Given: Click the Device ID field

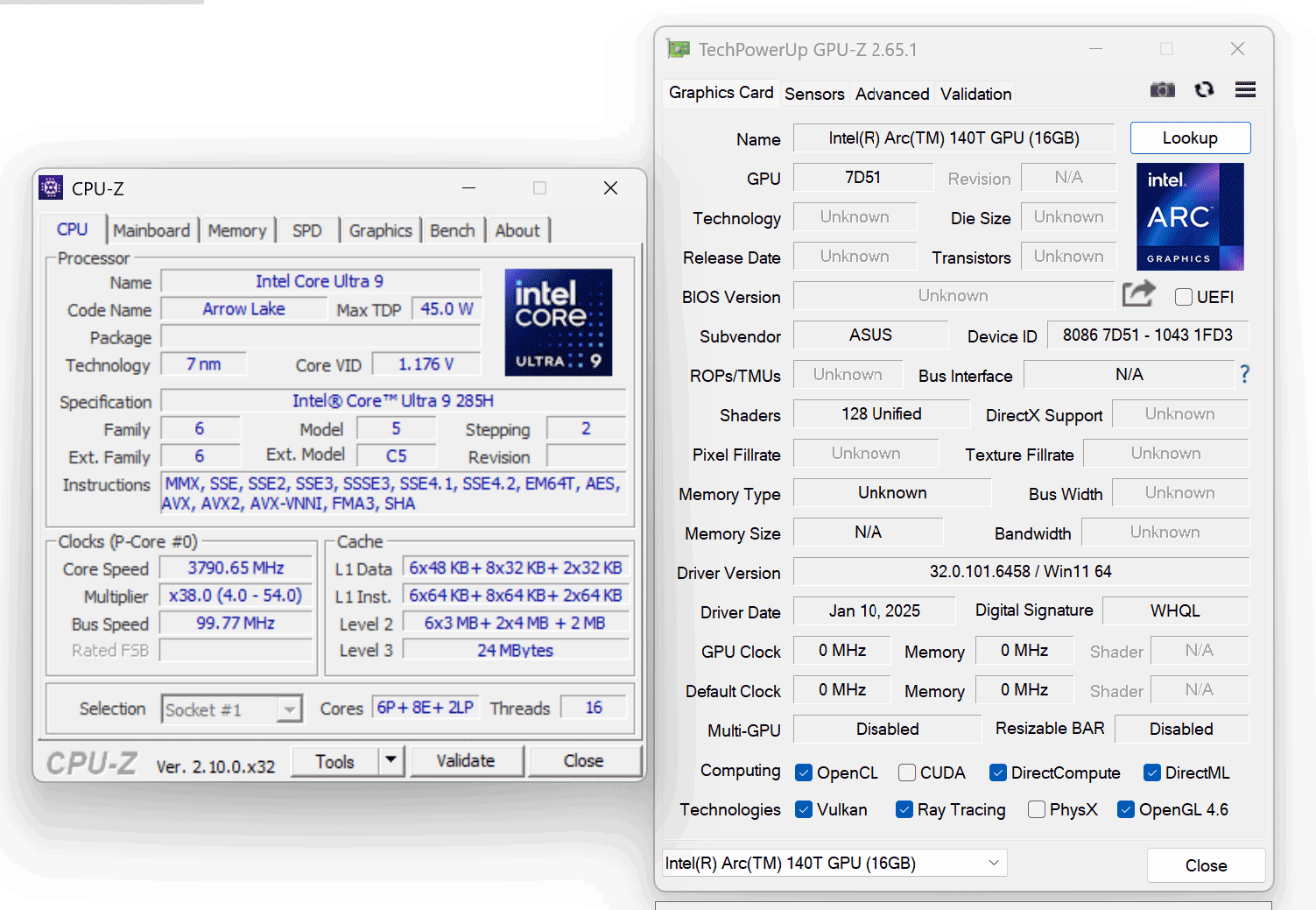Looking at the screenshot, I should coord(1148,335).
